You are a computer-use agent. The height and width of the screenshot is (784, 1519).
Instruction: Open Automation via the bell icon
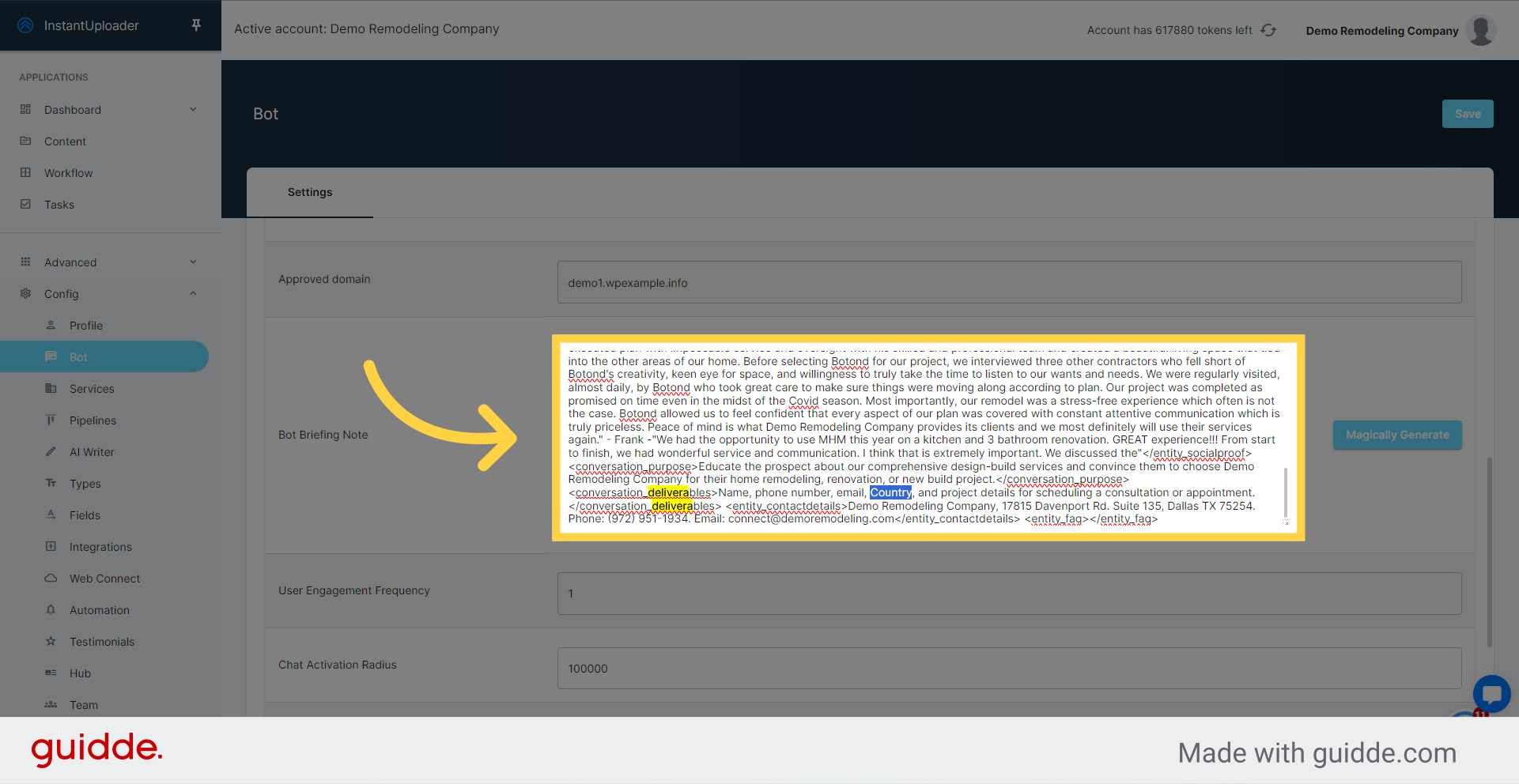pos(51,609)
